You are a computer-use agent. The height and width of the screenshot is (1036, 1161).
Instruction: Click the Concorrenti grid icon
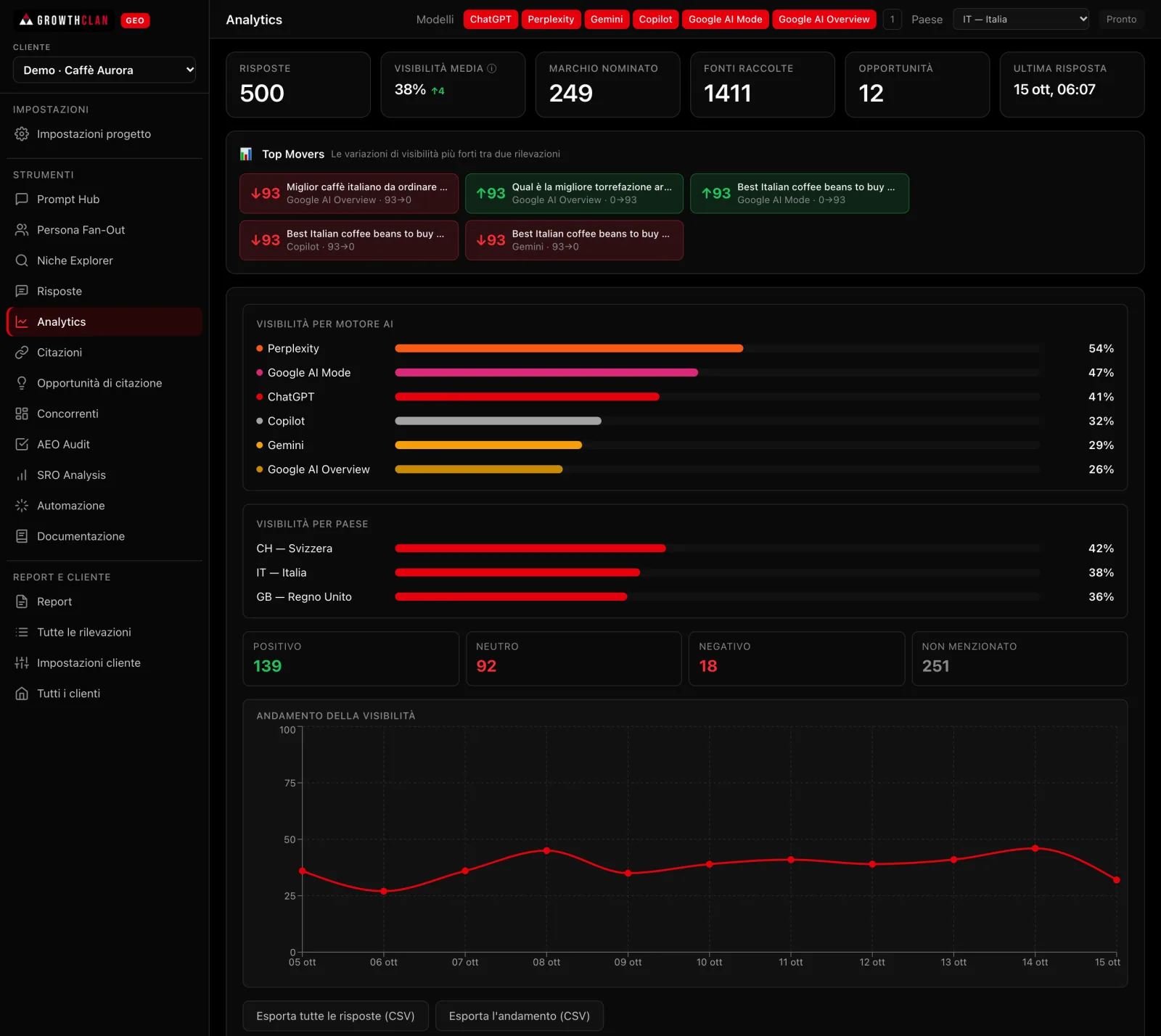click(22, 414)
